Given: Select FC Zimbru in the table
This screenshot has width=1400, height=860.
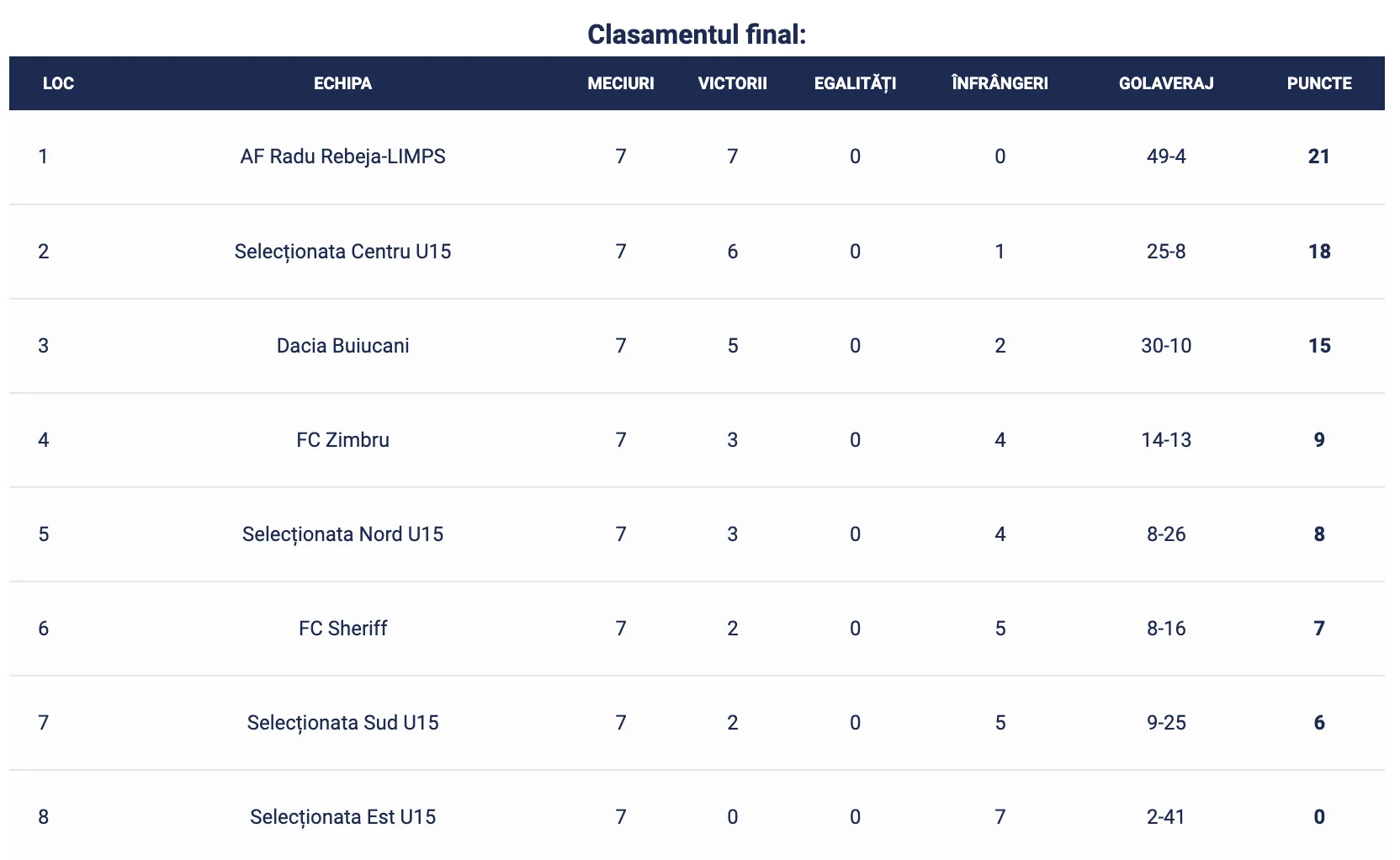Looking at the screenshot, I should point(342,440).
